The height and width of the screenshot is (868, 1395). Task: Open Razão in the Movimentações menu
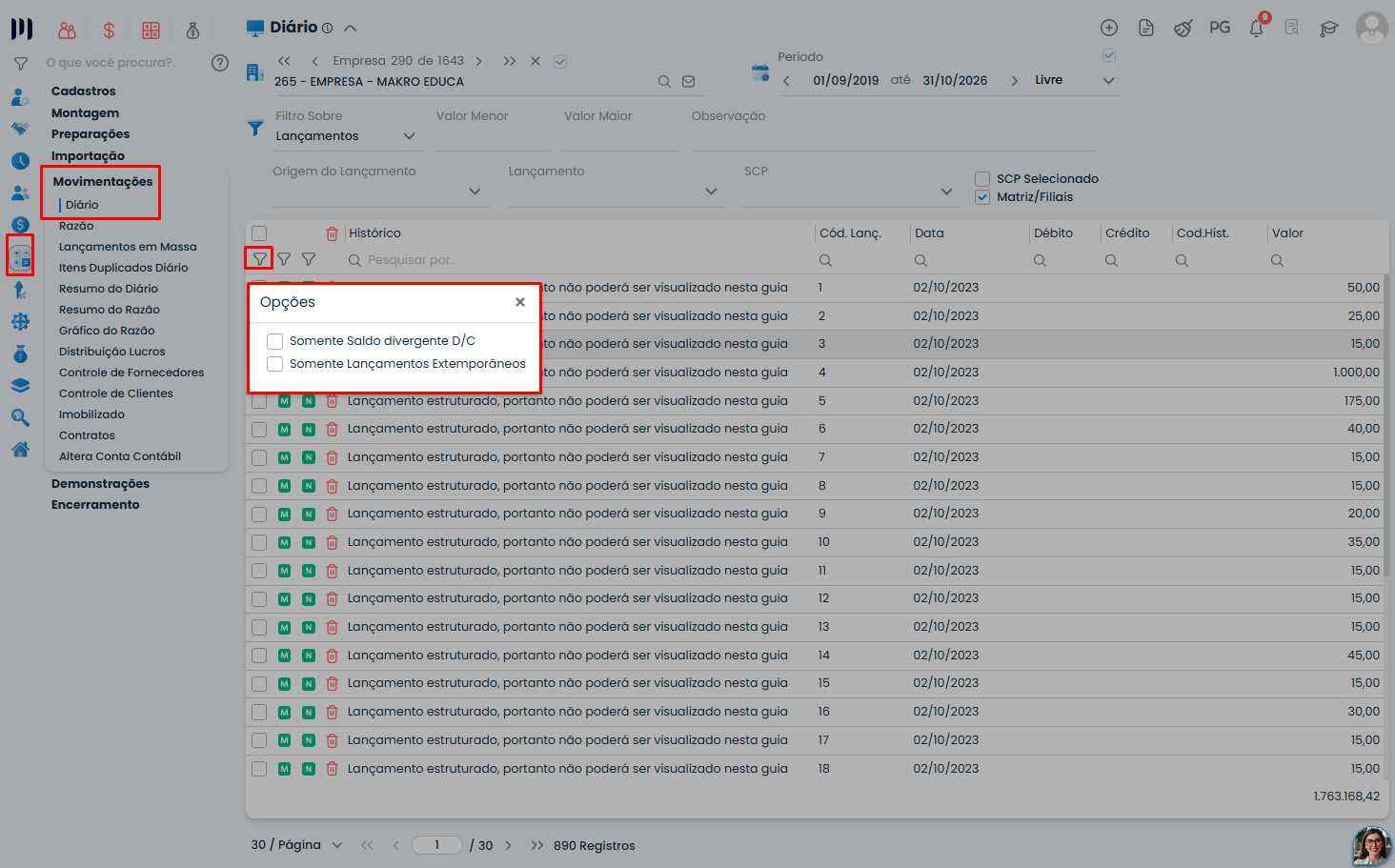[x=76, y=226]
